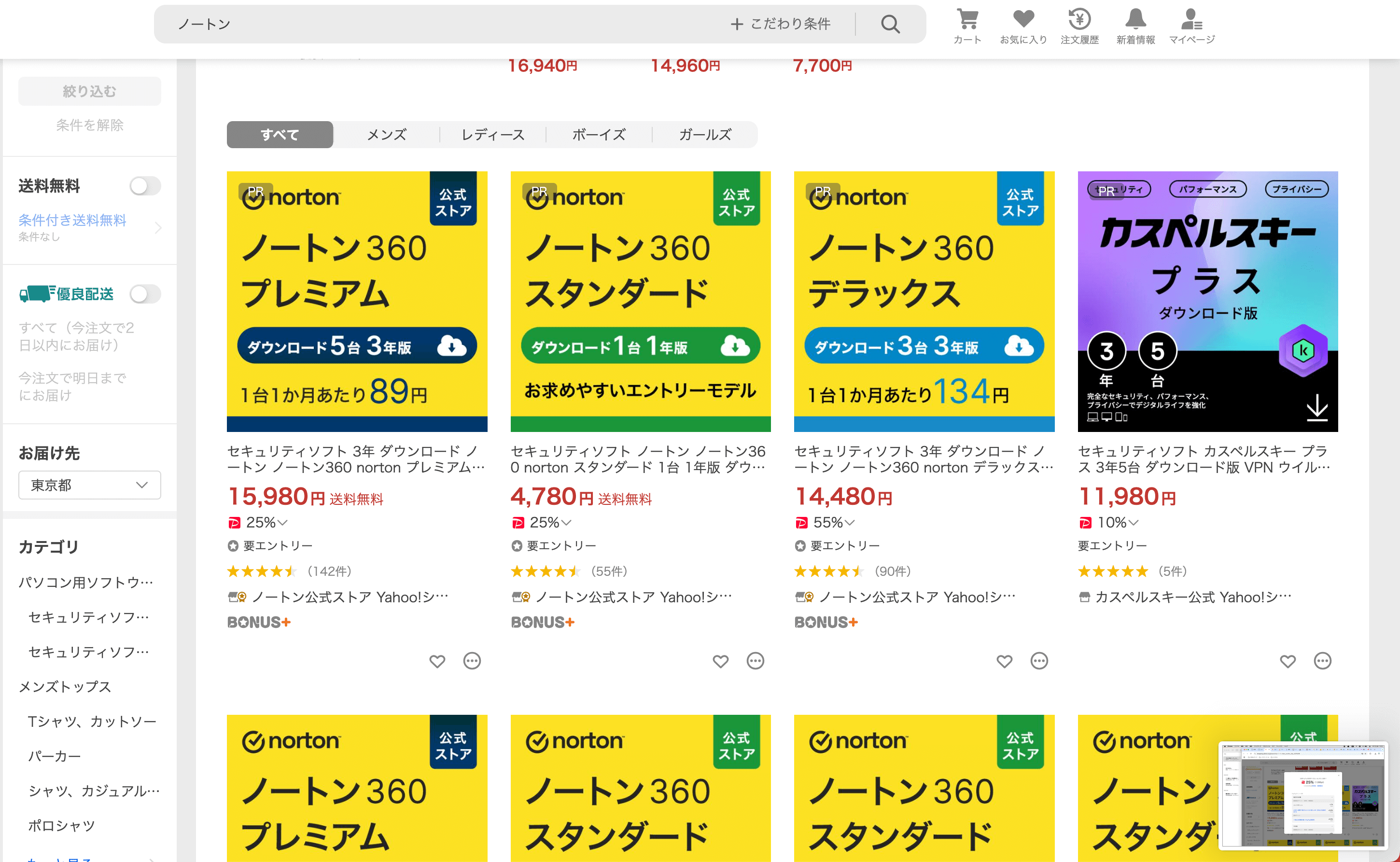
Task: Select the ガールズ tab
Action: (705, 135)
